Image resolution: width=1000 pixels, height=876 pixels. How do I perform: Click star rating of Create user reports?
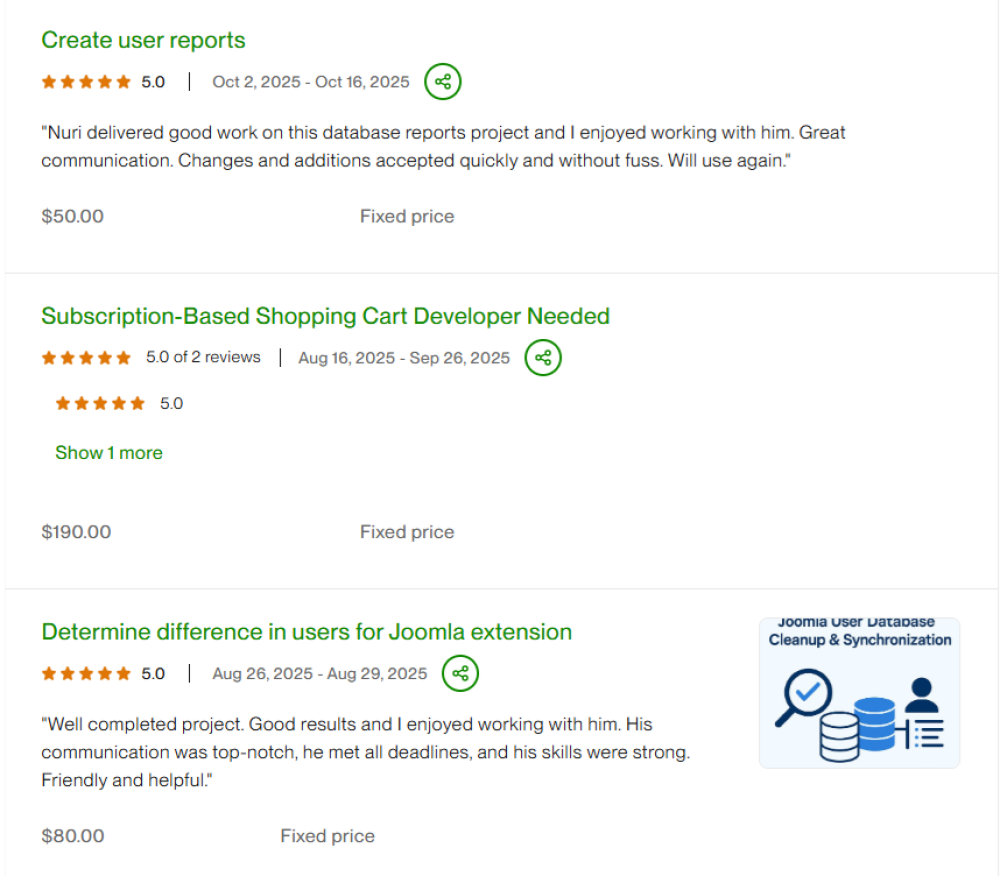tap(86, 82)
